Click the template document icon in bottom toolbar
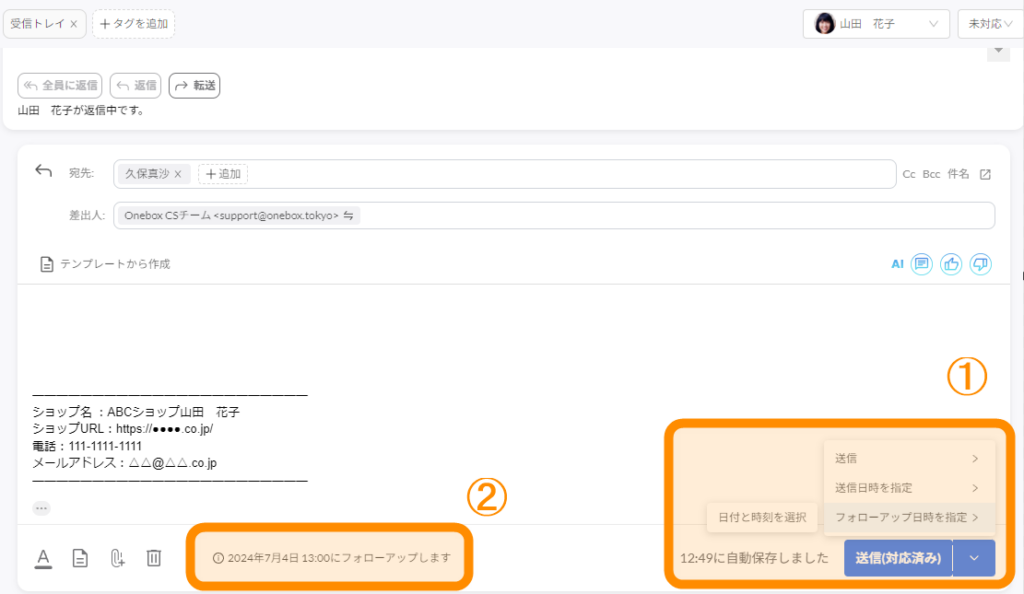This screenshot has width=1024, height=594. pos(80,558)
